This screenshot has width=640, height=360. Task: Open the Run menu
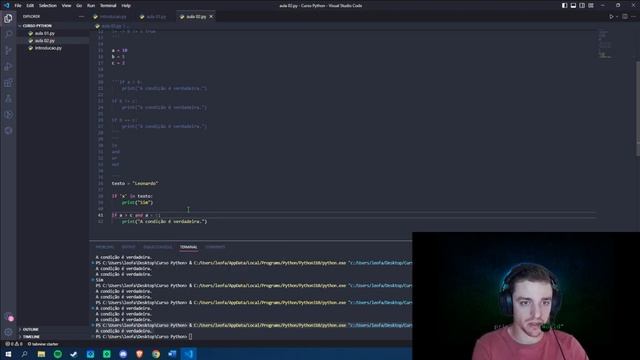[91, 6]
